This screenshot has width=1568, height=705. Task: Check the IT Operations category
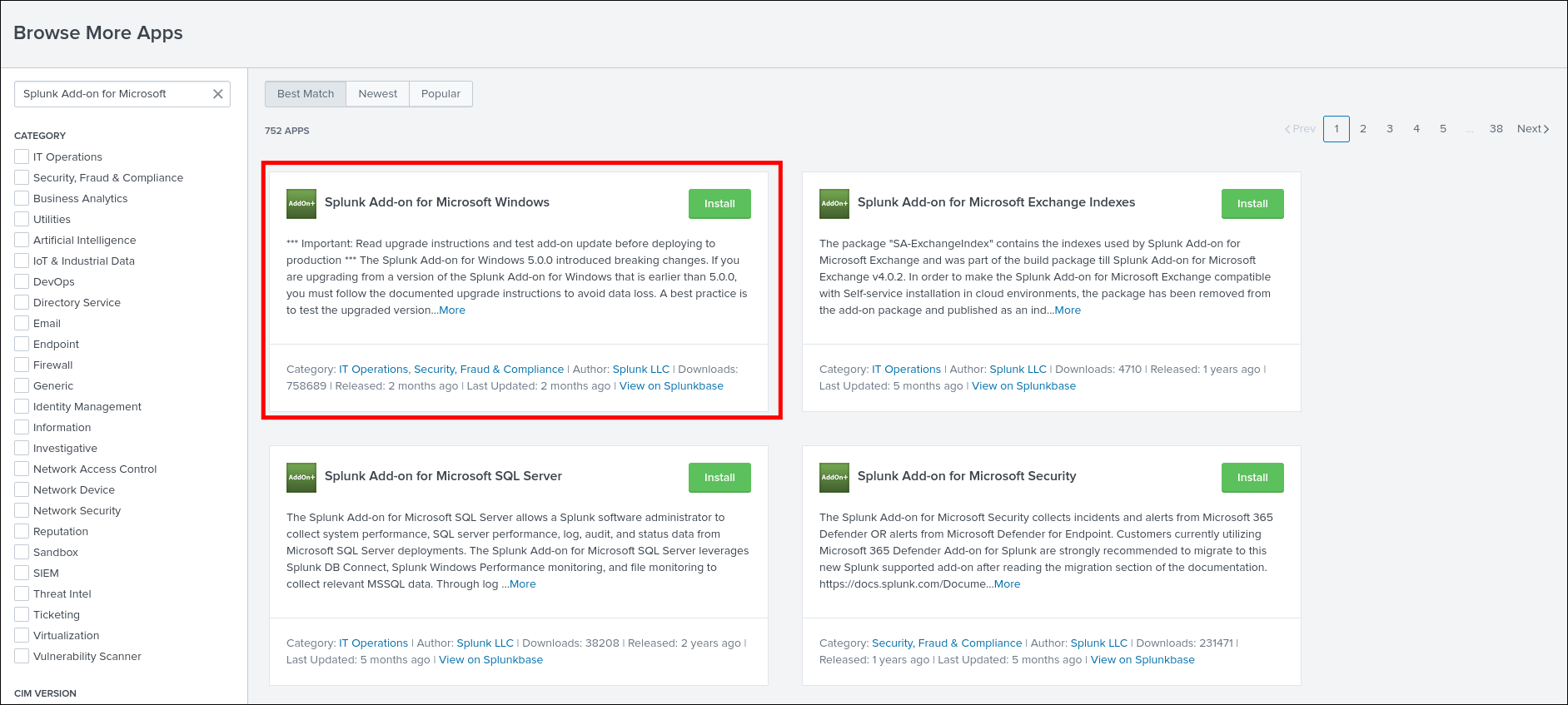tap(22, 156)
